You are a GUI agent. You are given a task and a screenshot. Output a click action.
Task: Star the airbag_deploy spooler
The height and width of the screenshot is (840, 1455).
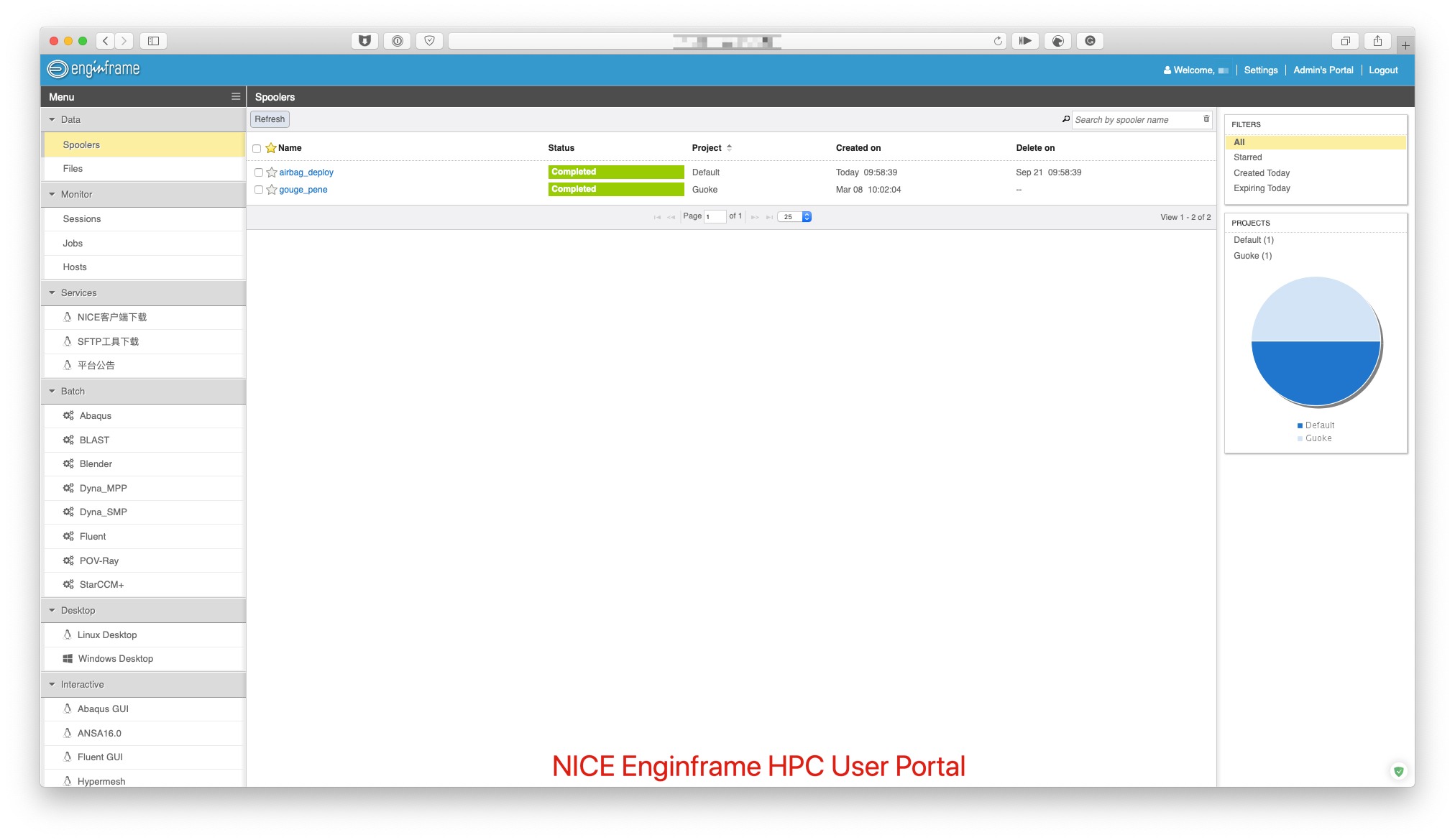click(x=272, y=172)
